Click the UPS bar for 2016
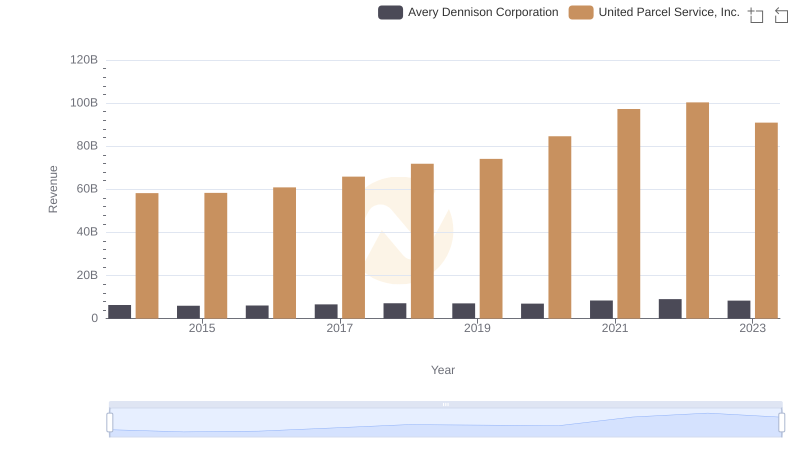This screenshot has height=461, width=800. pos(285,253)
